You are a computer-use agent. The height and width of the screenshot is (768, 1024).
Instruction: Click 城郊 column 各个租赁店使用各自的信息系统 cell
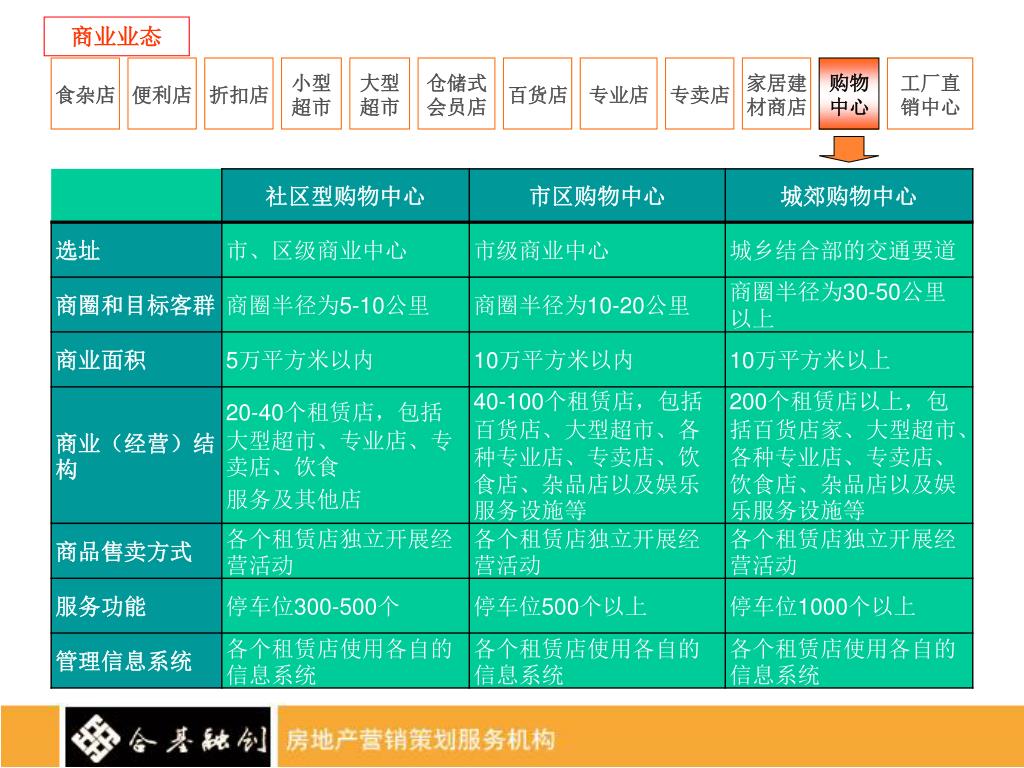click(x=849, y=660)
